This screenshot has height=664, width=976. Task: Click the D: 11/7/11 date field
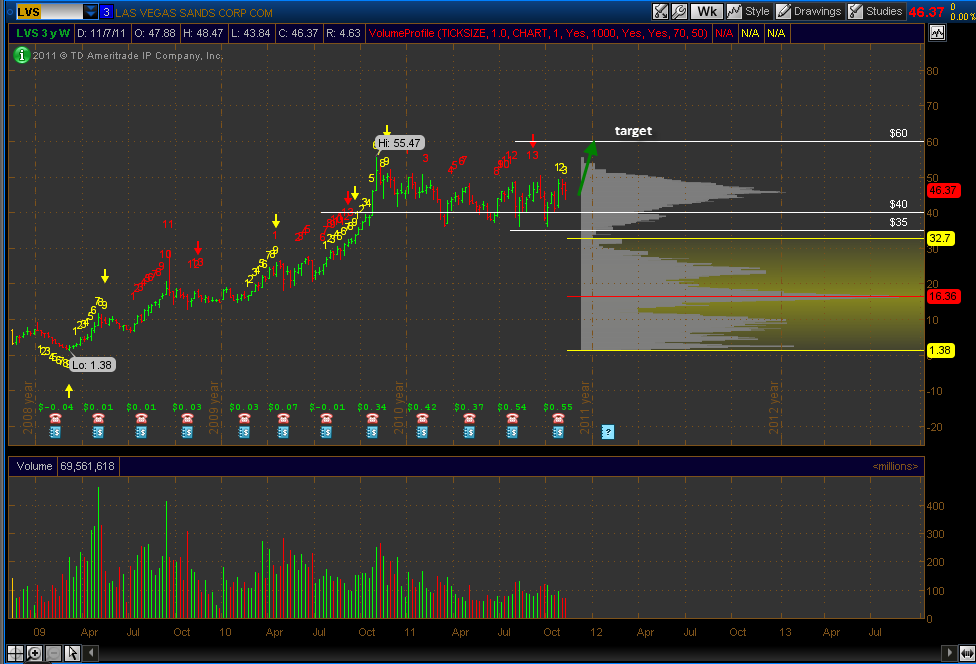click(x=101, y=33)
